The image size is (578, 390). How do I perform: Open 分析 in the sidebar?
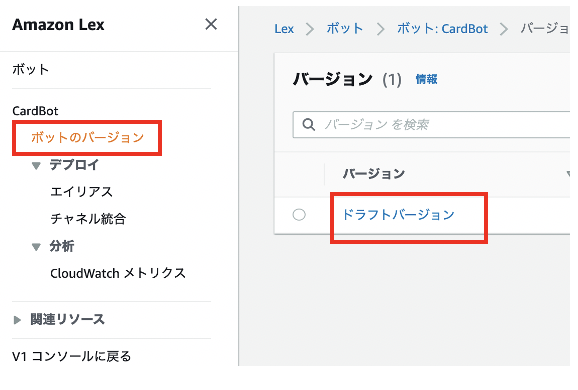(x=62, y=246)
